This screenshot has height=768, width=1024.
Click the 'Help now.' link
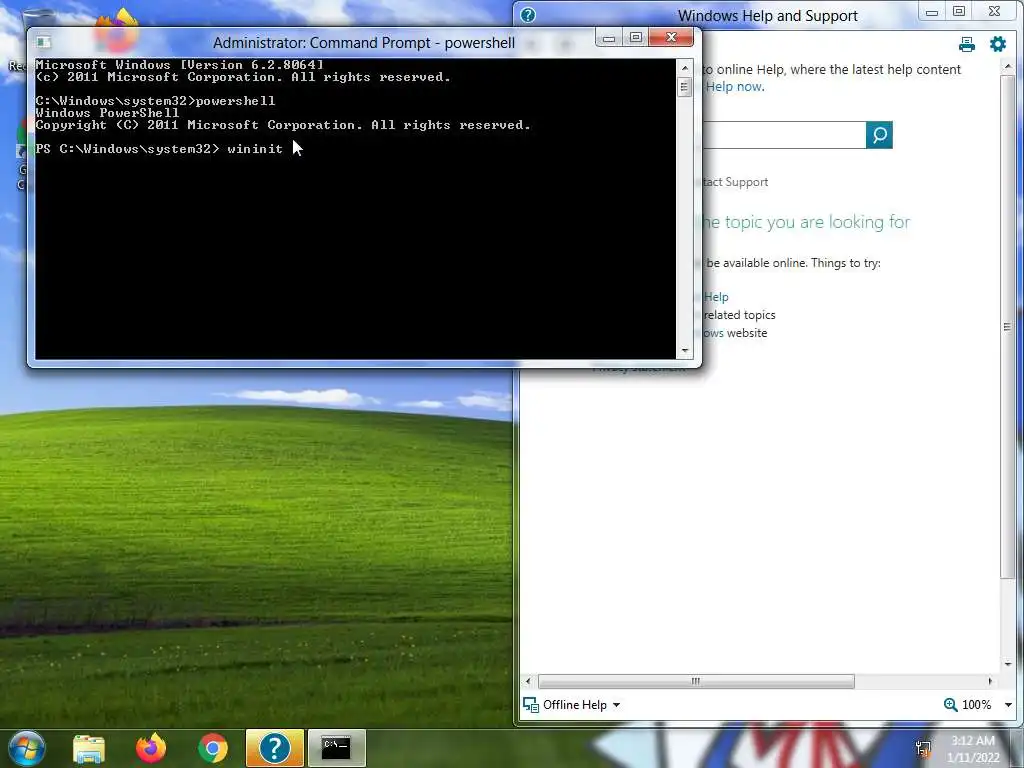coord(735,87)
